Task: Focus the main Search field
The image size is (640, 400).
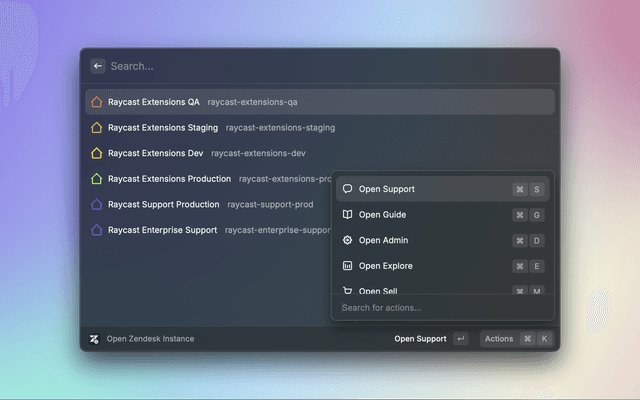Action: (320, 66)
